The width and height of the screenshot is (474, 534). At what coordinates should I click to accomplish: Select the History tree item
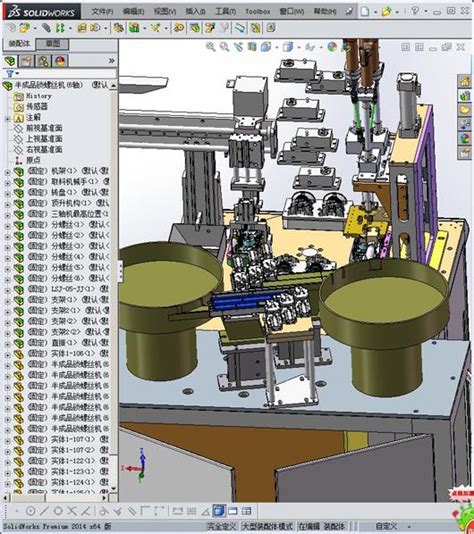coord(39,96)
